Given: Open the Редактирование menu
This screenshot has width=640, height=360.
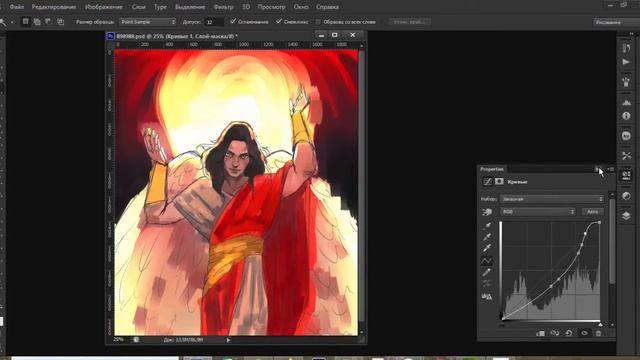Looking at the screenshot, I should point(54,7).
